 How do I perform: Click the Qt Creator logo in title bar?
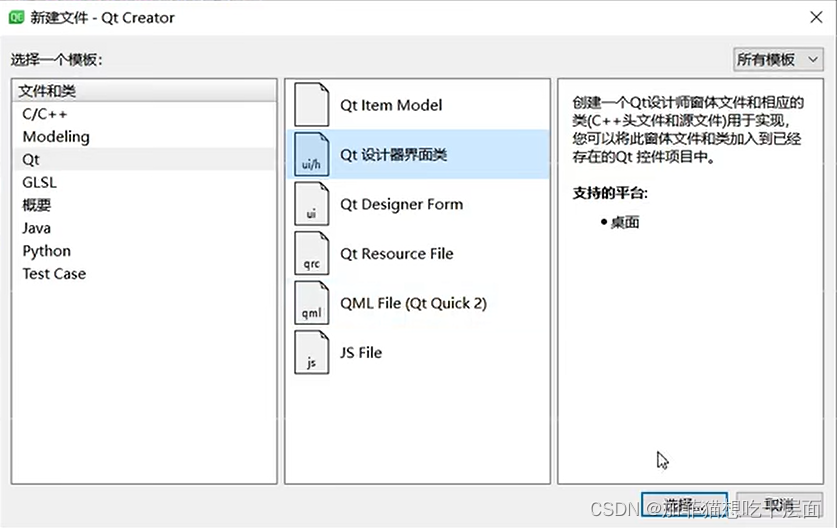[17, 17]
